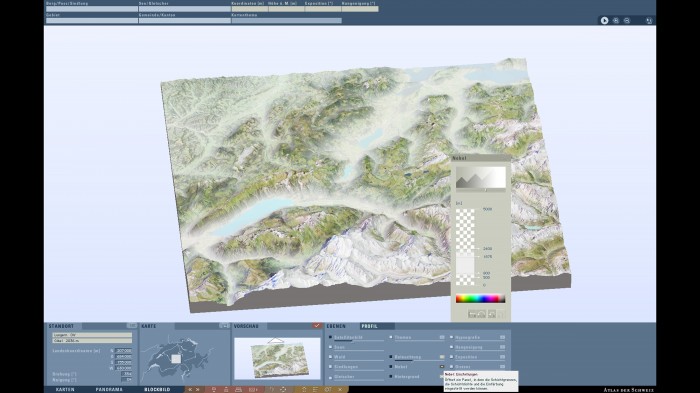The height and width of the screenshot is (393, 700).
Task: Open the Hintergrund settings icon
Action: click(x=442, y=376)
